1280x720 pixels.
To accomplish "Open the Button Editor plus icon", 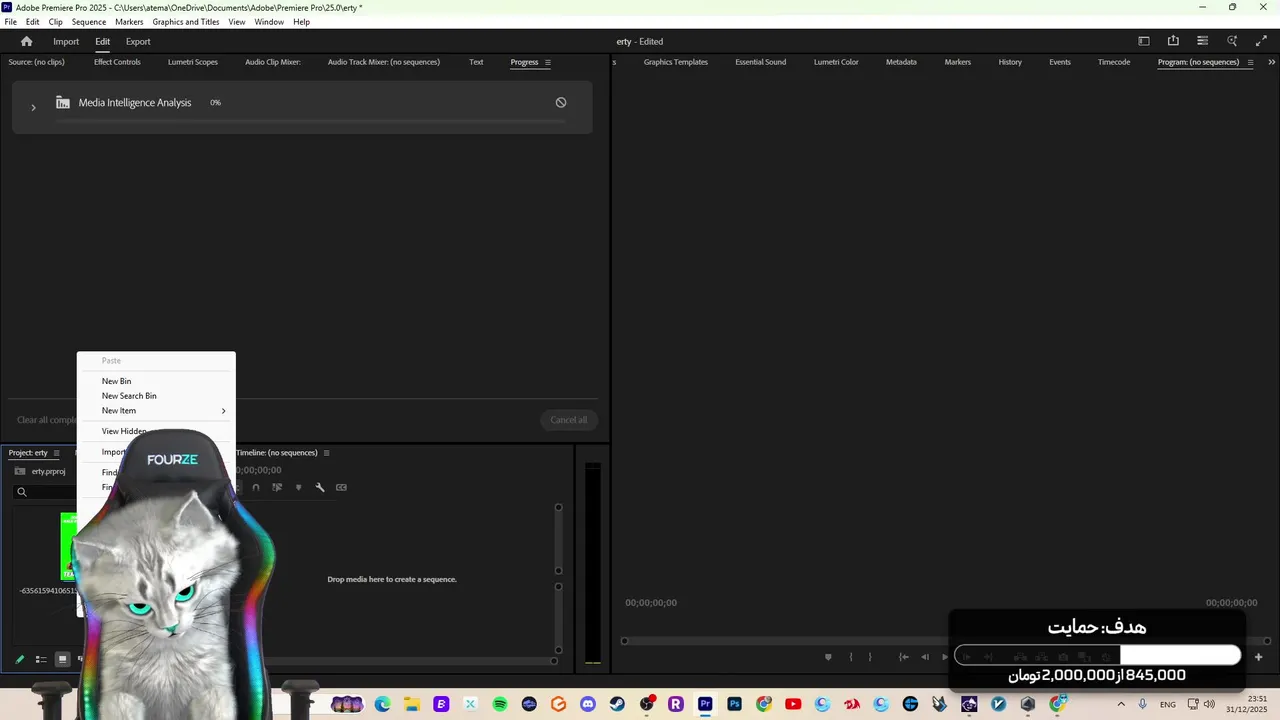I will (1258, 657).
